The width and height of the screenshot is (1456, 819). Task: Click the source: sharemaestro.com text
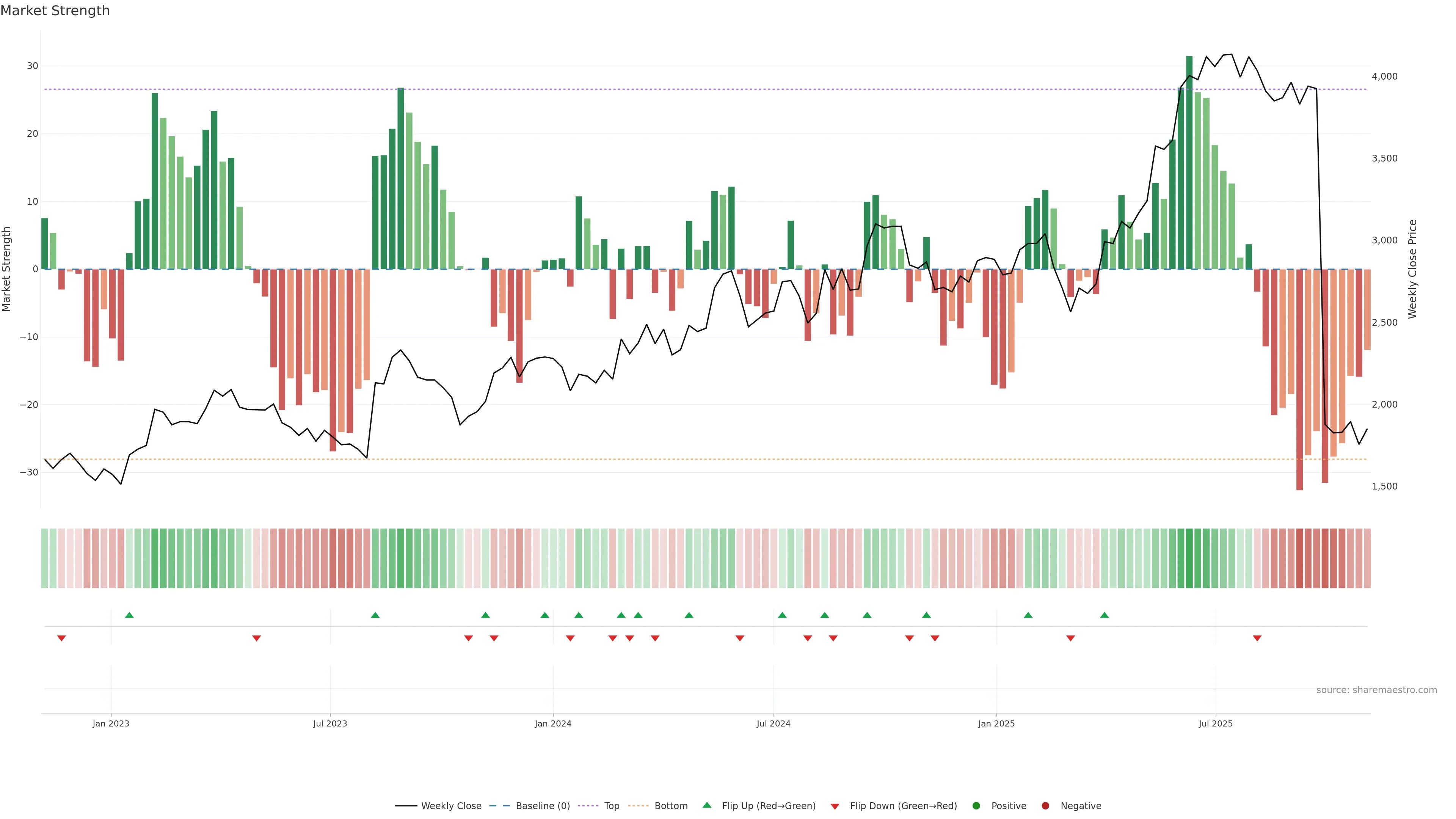coord(1376,690)
